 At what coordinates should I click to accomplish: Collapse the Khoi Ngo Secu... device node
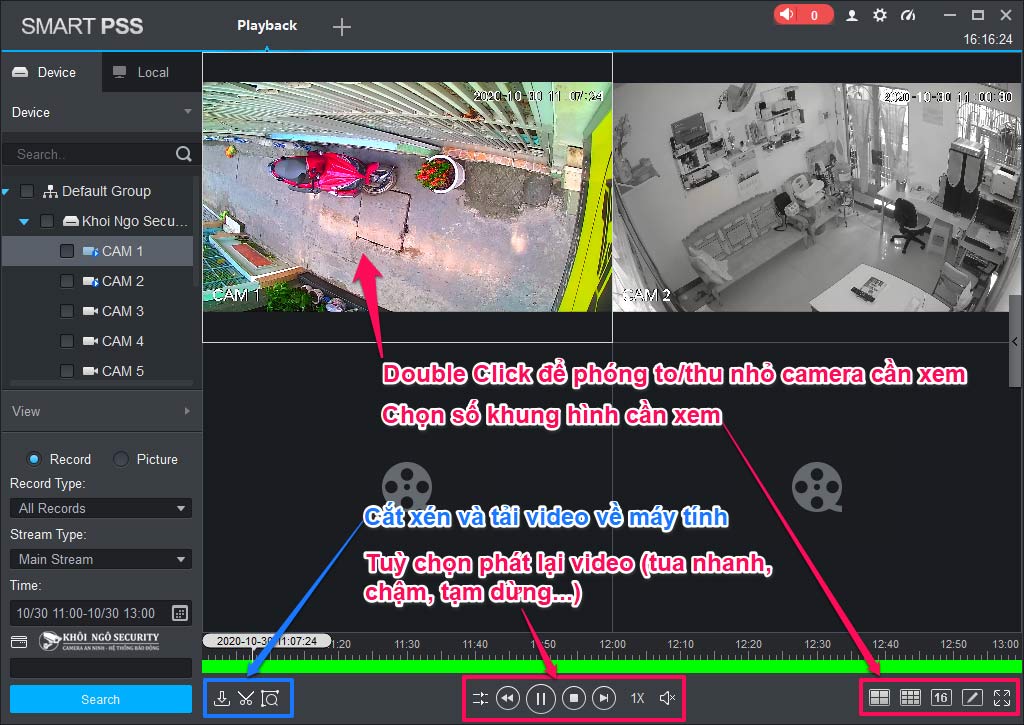(24, 222)
